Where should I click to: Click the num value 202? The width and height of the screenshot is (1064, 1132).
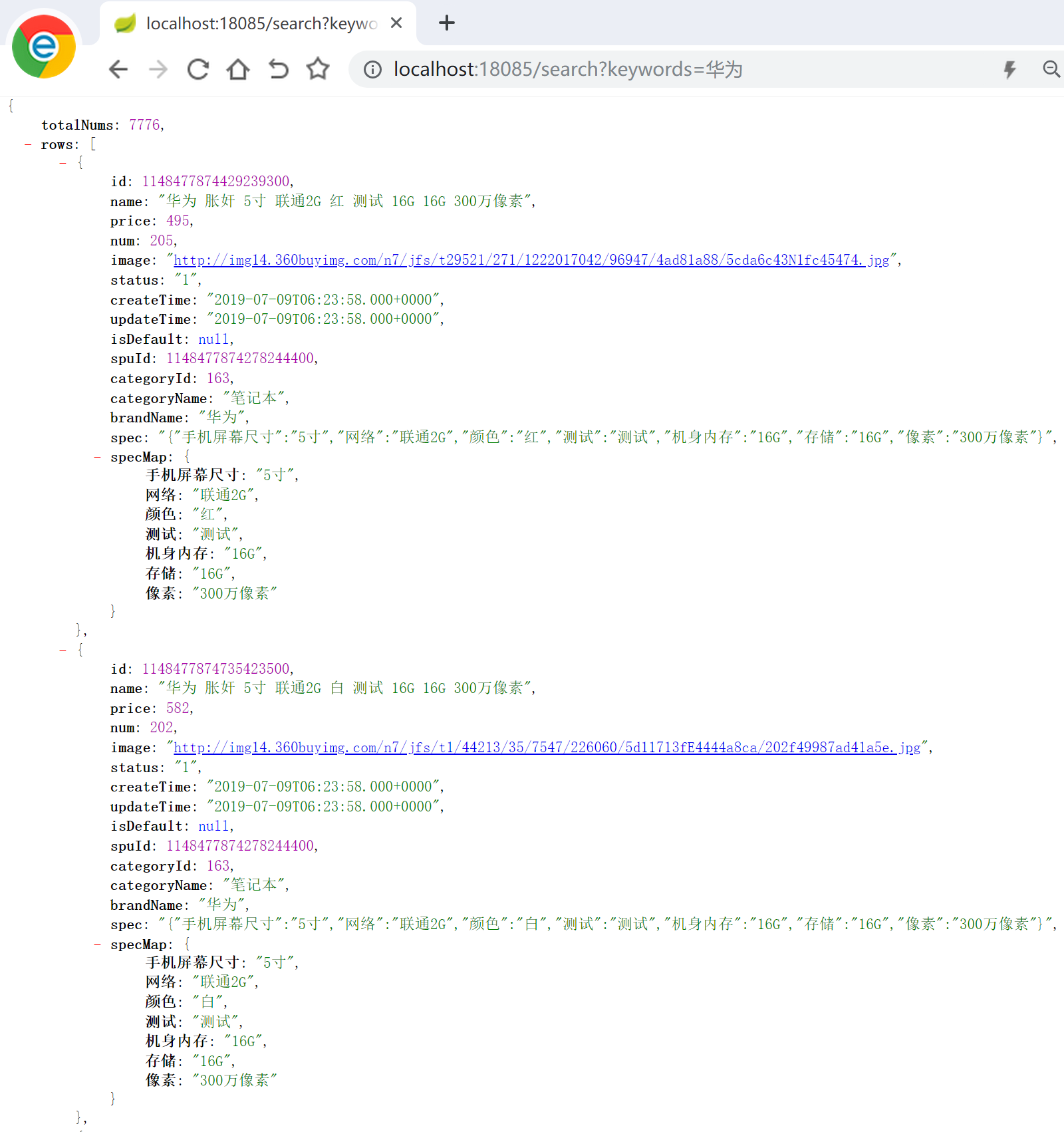162,728
